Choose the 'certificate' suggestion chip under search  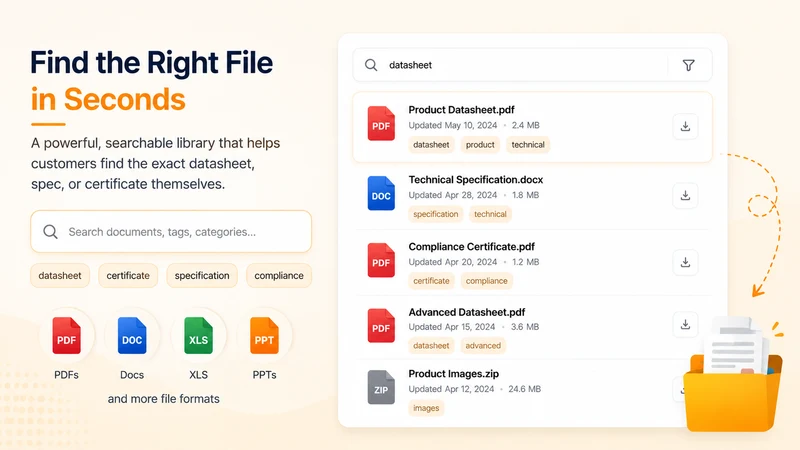[128, 276]
